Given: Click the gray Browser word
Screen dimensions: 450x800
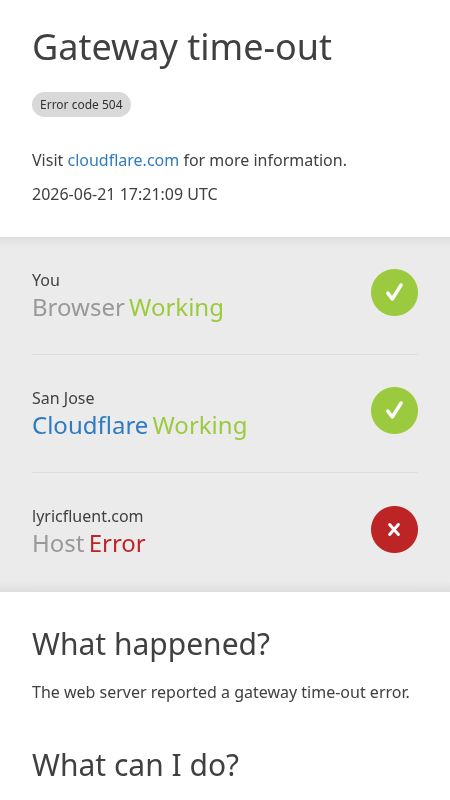Looking at the screenshot, I should [78, 308].
